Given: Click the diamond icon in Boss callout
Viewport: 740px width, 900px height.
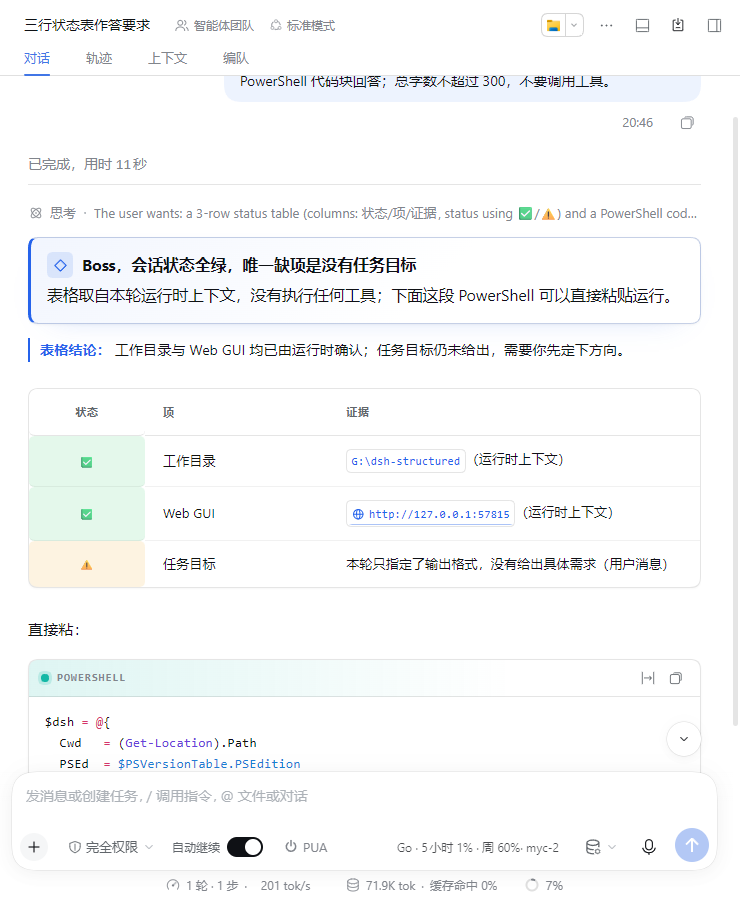Looking at the screenshot, I should point(60,265).
